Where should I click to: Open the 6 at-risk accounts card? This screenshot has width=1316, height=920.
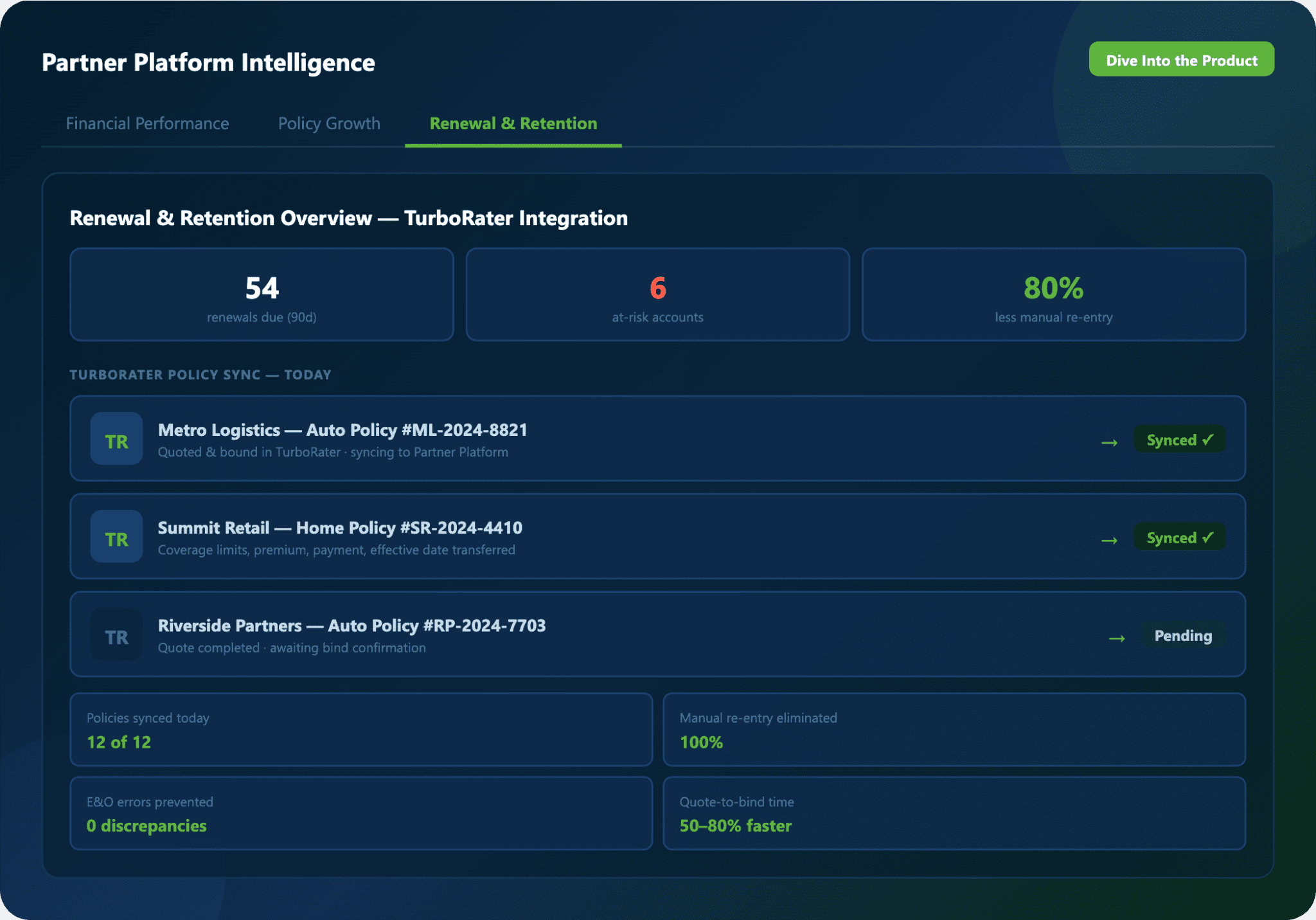click(x=657, y=294)
